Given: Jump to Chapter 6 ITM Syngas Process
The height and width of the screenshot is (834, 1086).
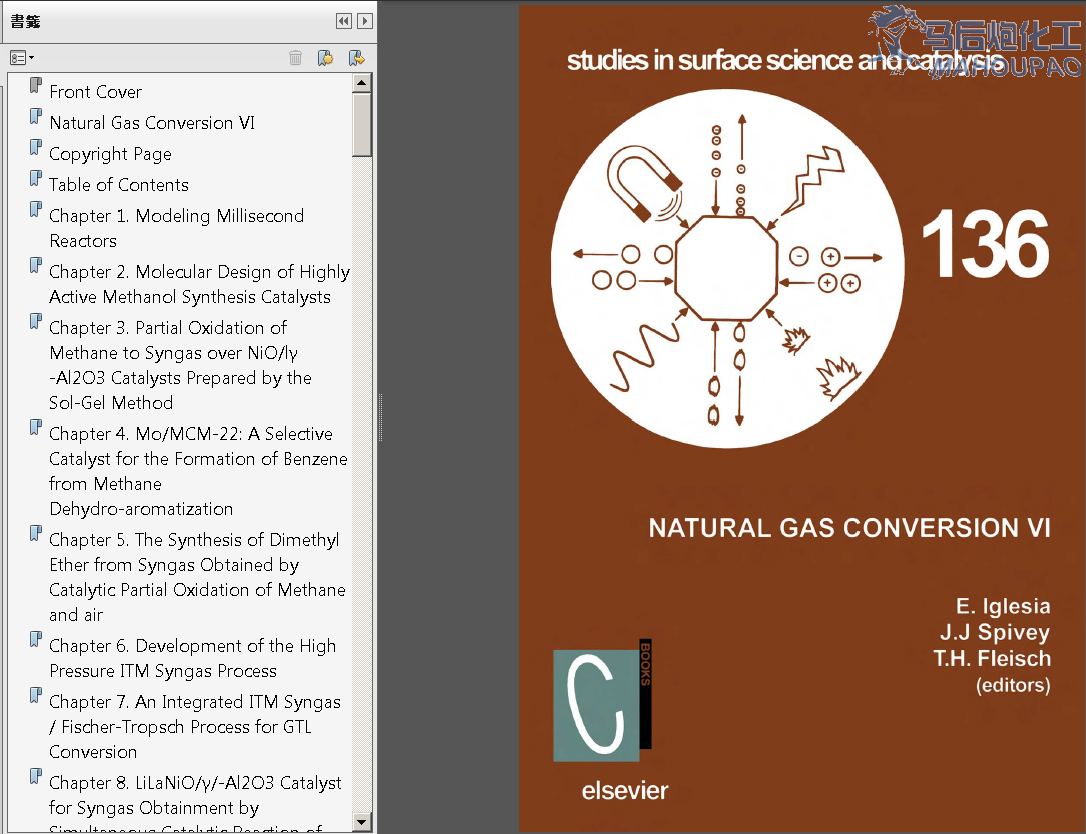Looking at the screenshot, I should click(x=193, y=658).
